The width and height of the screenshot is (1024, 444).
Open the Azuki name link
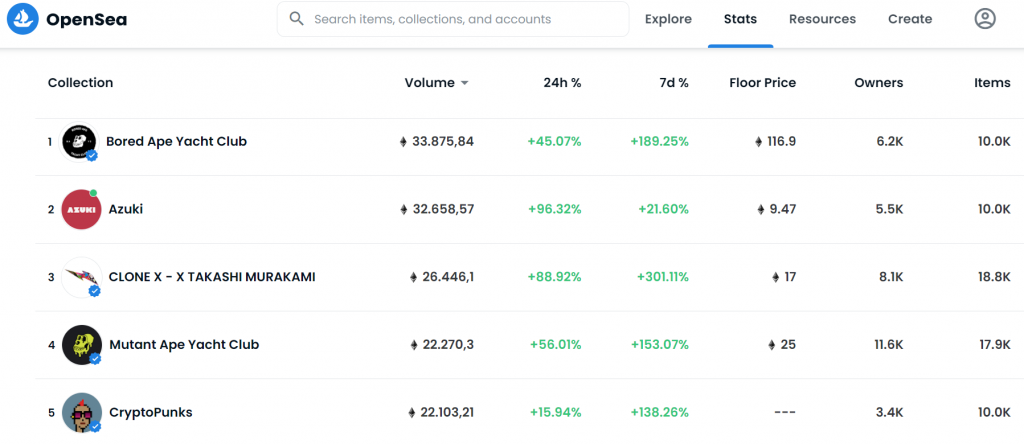pos(125,210)
